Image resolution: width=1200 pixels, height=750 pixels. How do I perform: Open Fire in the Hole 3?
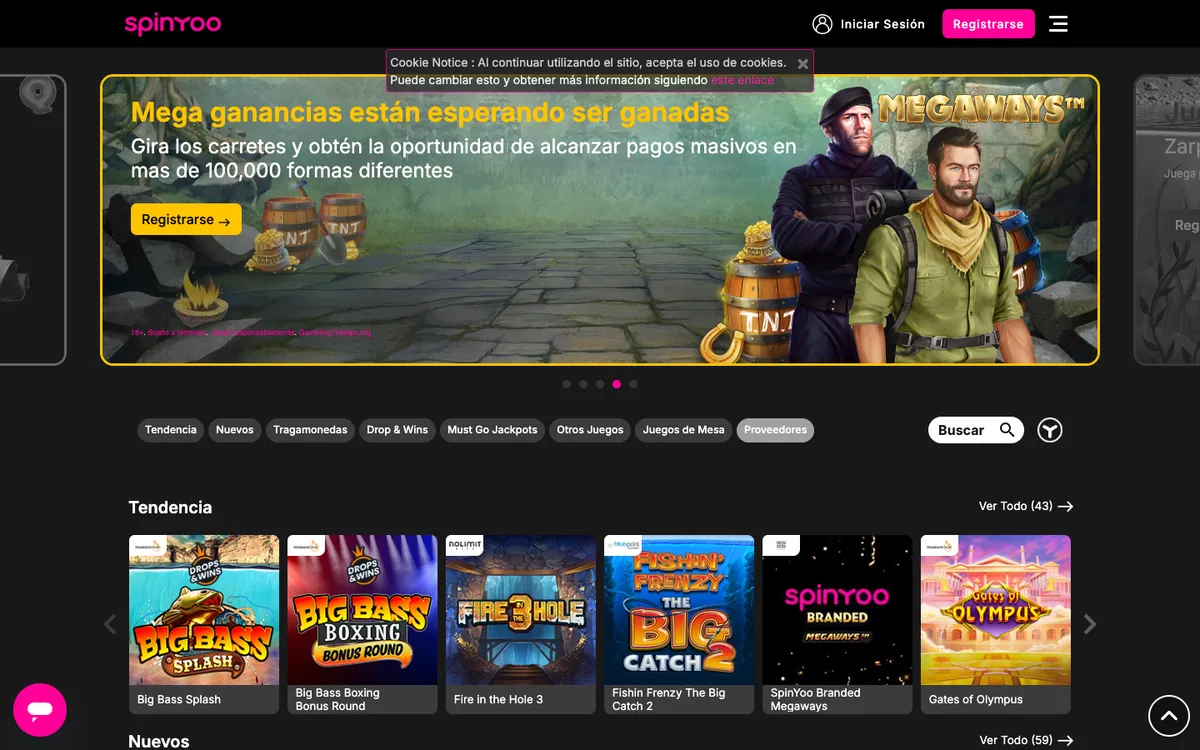[x=521, y=624]
